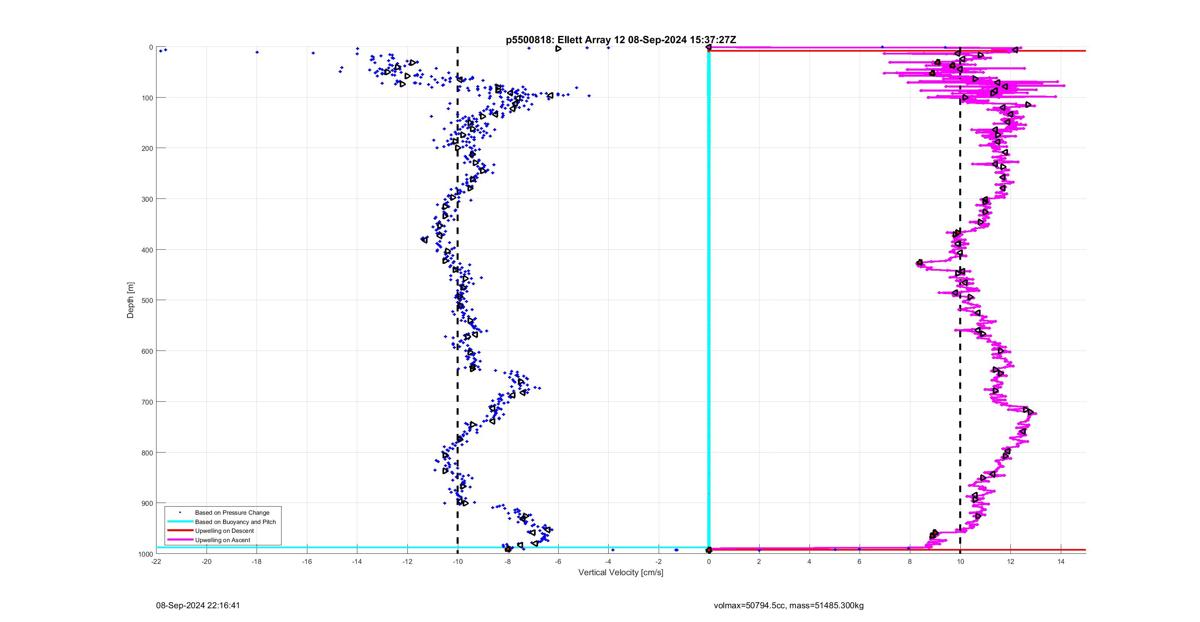Click depth axis tick label '400'
This screenshot has height=622, width=1200.
coord(147,250)
